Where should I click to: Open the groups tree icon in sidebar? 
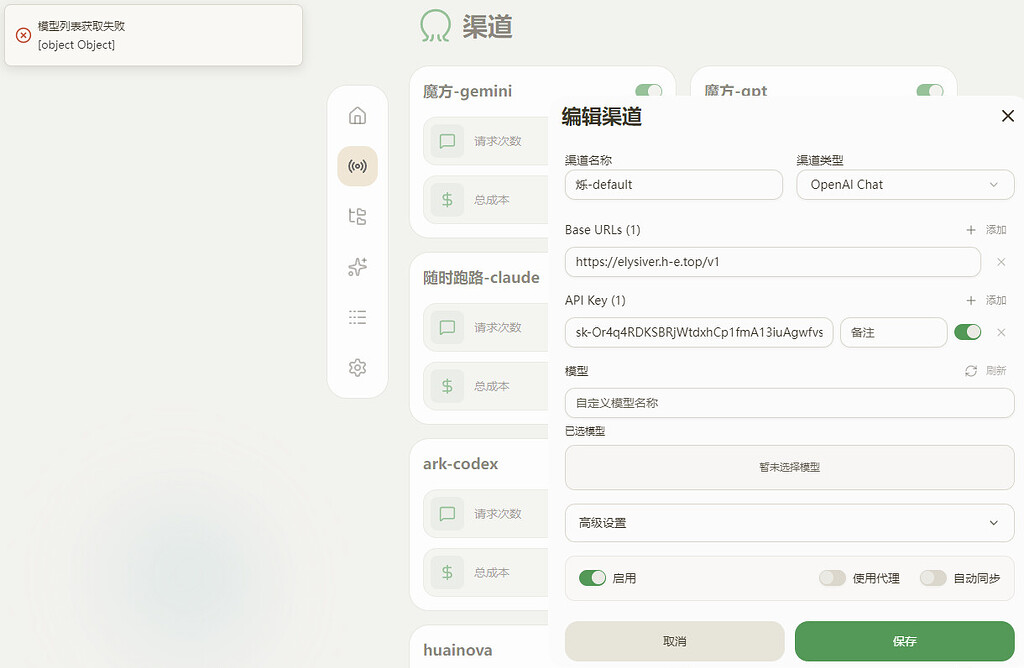click(357, 216)
